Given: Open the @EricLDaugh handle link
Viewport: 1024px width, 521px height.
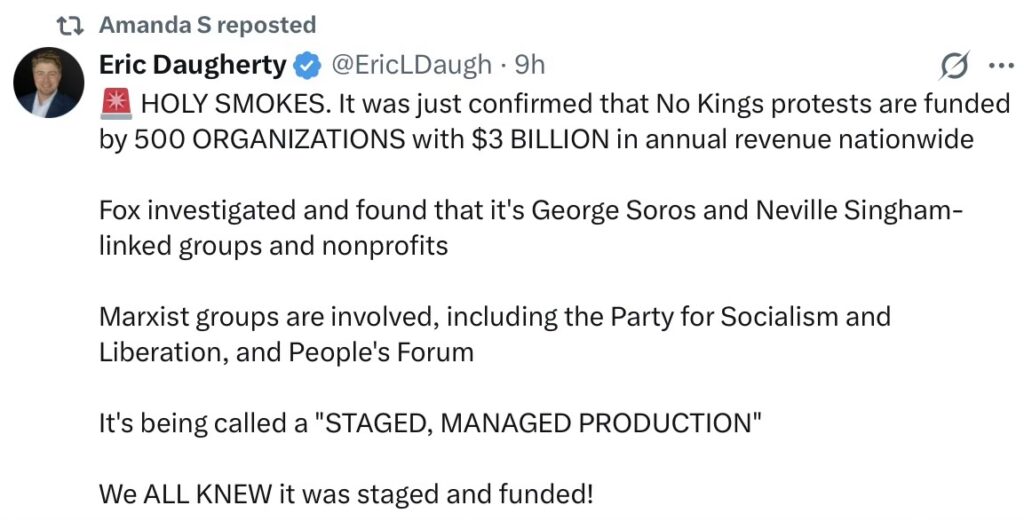Looking at the screenshot, I should pyautogui.click(x=411, y=66).
